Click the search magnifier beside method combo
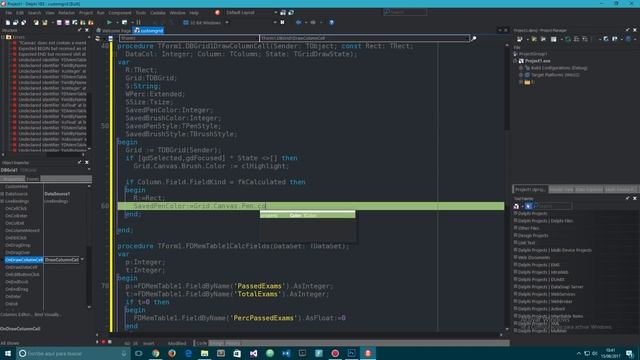Viewport: 640px width, 360px height. click(473, 38)
